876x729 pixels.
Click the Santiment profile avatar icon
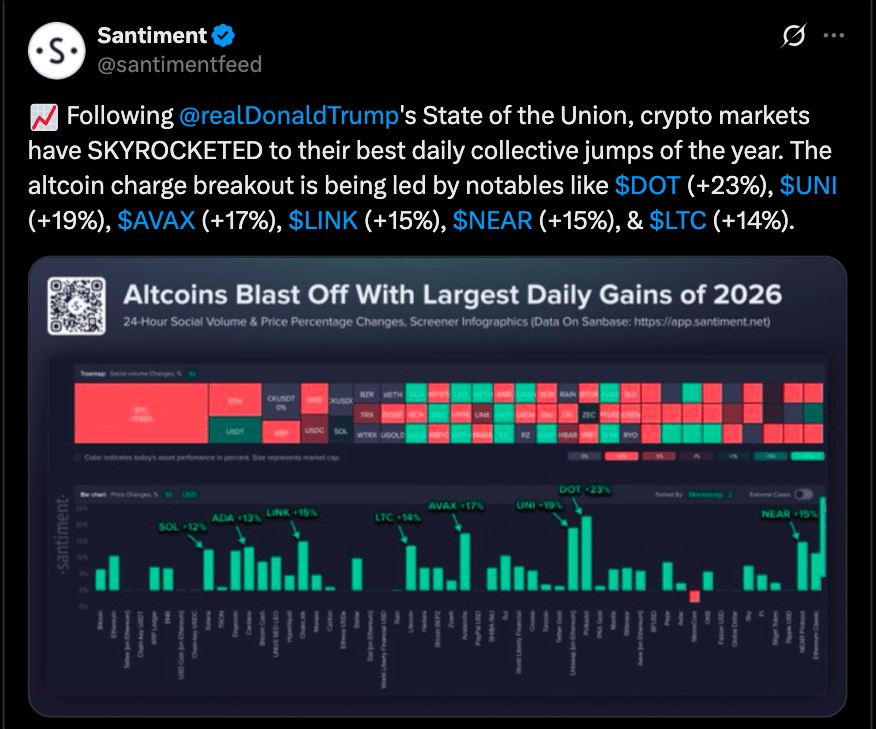57,51
